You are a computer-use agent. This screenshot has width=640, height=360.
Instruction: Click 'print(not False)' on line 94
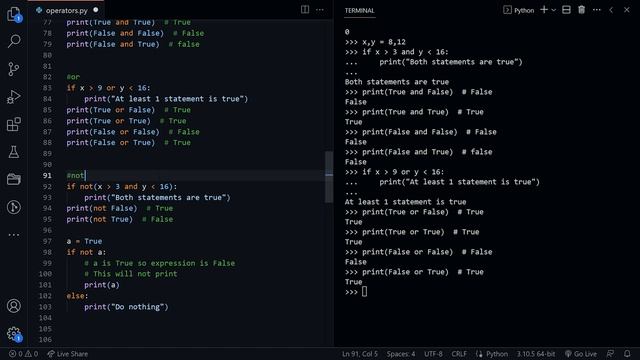coord(102,208)
